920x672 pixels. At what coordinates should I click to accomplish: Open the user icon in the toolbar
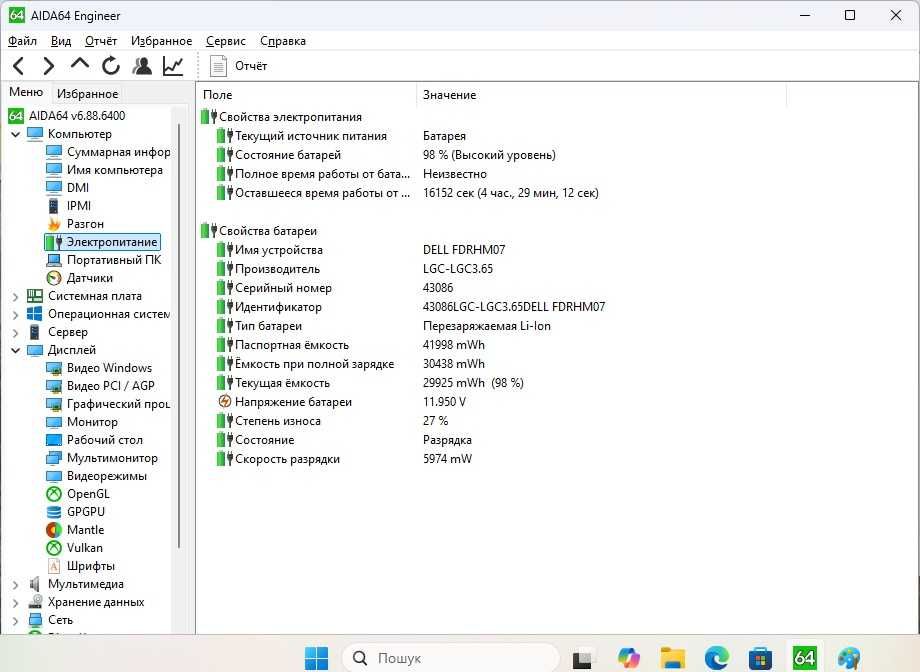click(x=141, y=66)
